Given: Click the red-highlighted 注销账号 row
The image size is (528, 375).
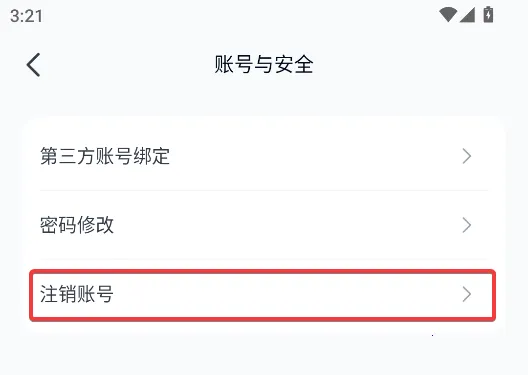Looking at the screenshot, I should click(263, 295).
